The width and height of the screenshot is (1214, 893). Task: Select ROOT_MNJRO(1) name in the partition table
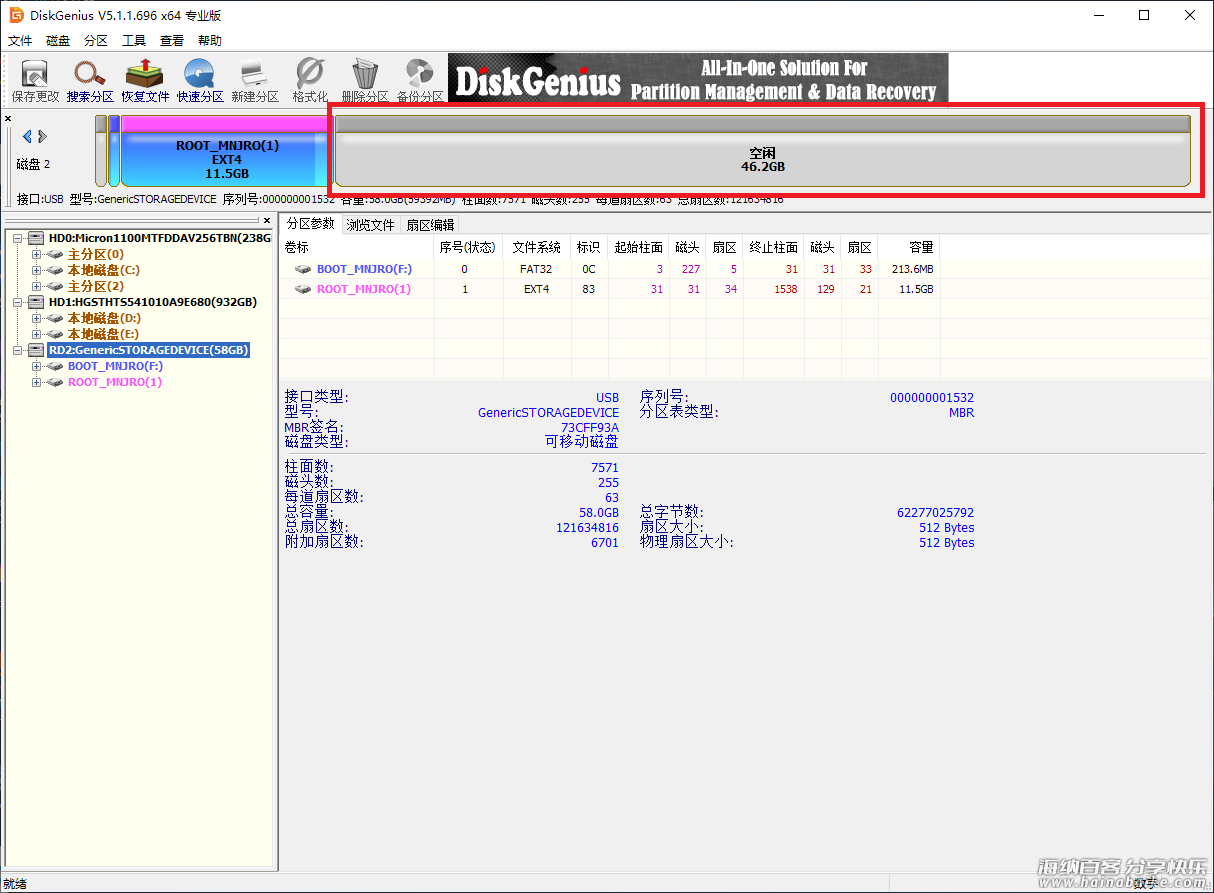[364, 289]
